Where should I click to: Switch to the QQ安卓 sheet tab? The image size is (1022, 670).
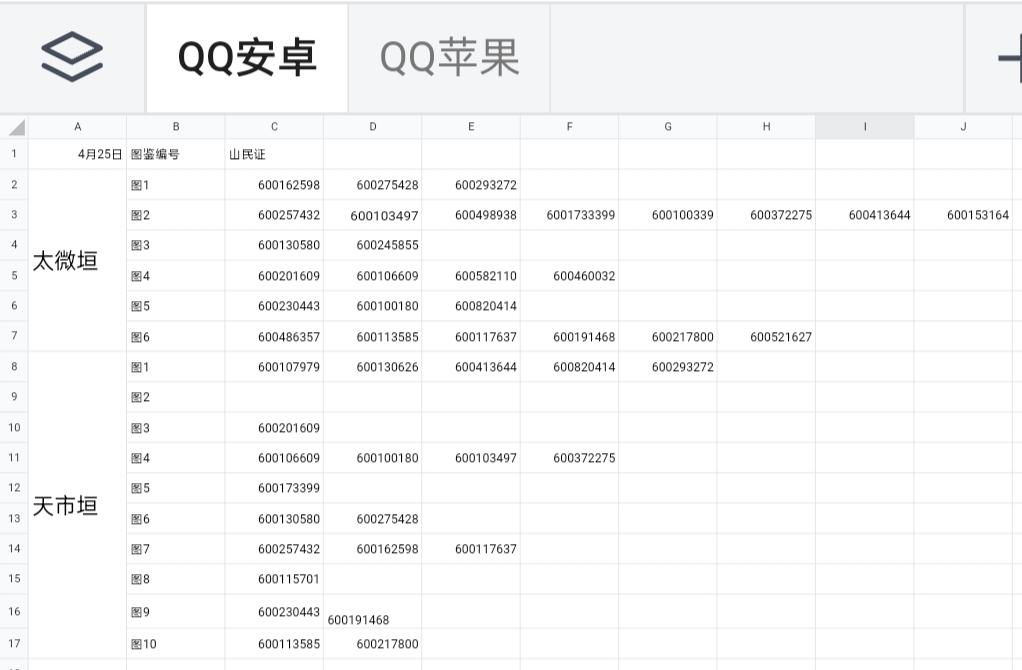[247, 58]
